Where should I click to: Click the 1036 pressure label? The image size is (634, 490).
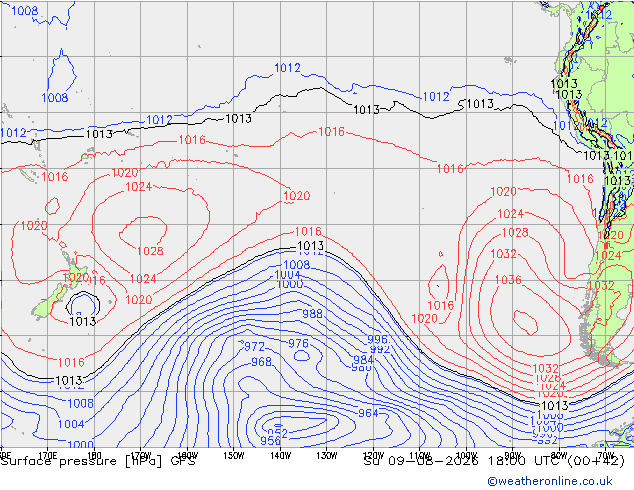pyautogui.click(x=508, y=280)
